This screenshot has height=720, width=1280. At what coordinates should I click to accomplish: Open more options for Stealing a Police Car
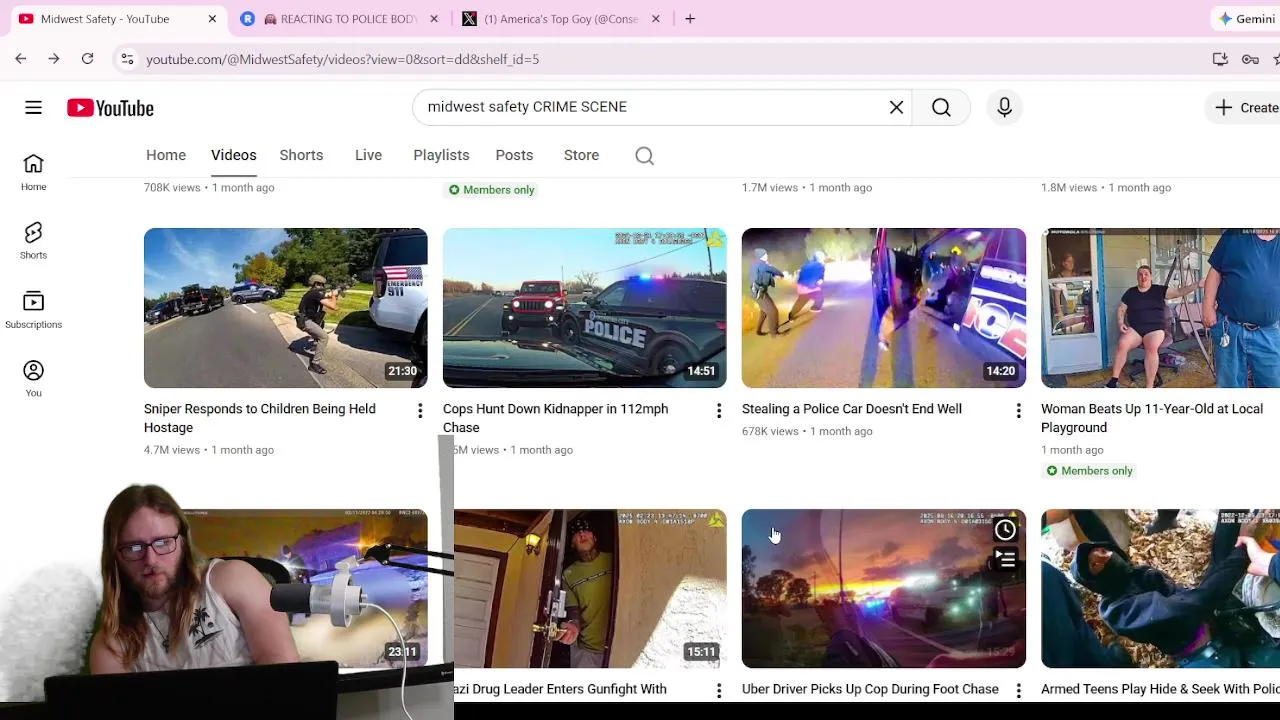point(1018,411)
